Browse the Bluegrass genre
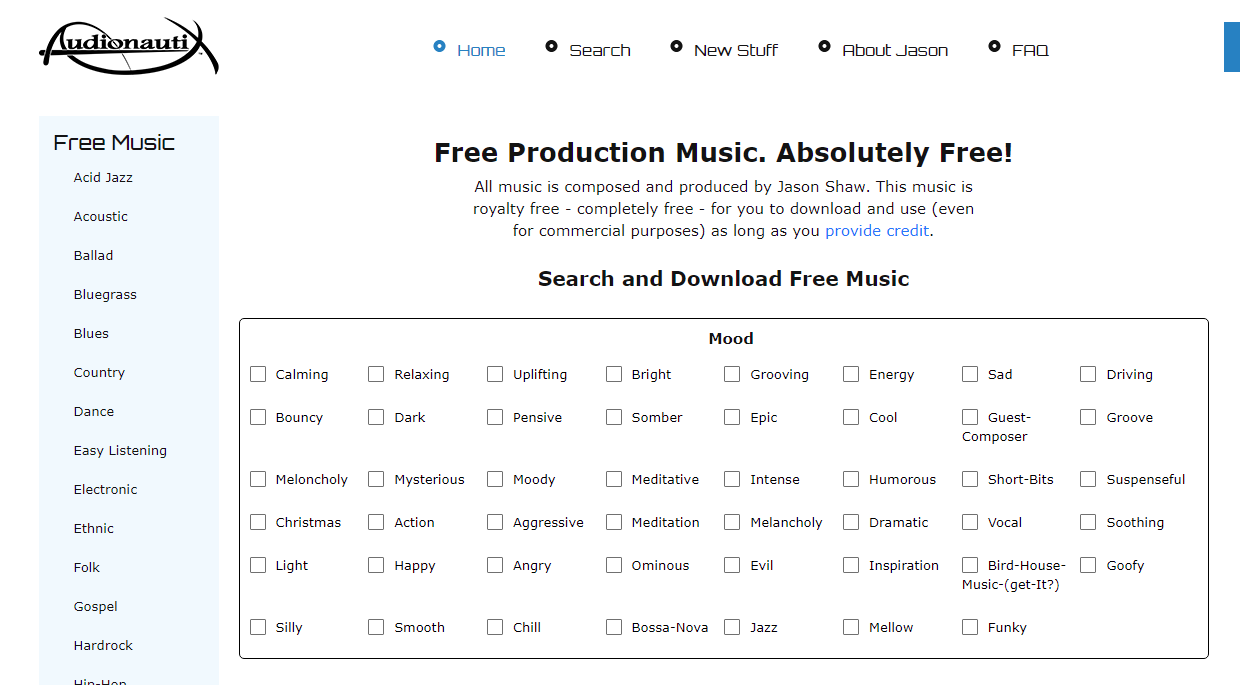This screenshot has width=1240, height=685. [x=105, y=295]
